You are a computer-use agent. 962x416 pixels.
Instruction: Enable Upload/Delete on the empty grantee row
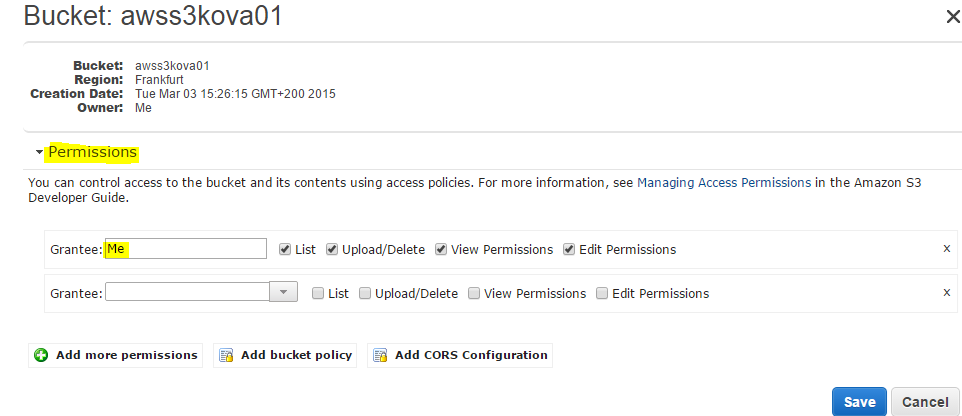coord(365,293)
